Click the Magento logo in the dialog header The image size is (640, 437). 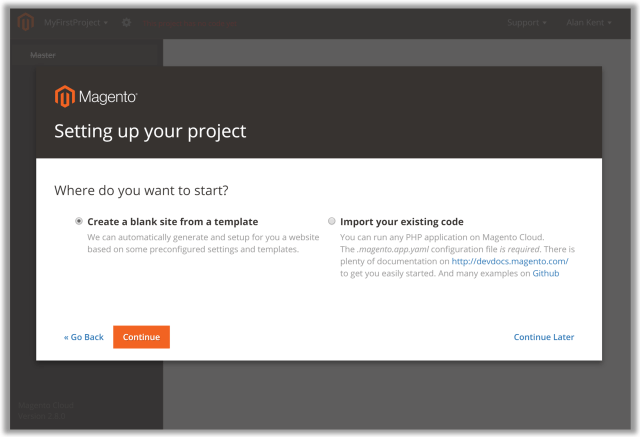point(96,97)
